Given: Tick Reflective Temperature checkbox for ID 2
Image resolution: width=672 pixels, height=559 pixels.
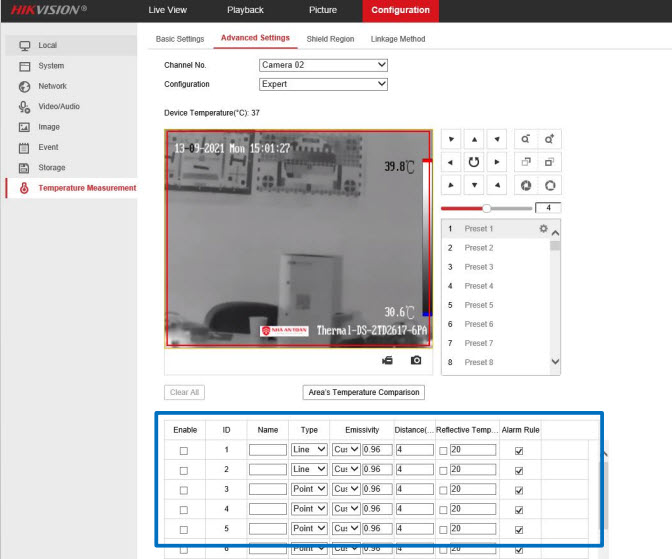Looking at the screenshot, I should coord(443,470).
